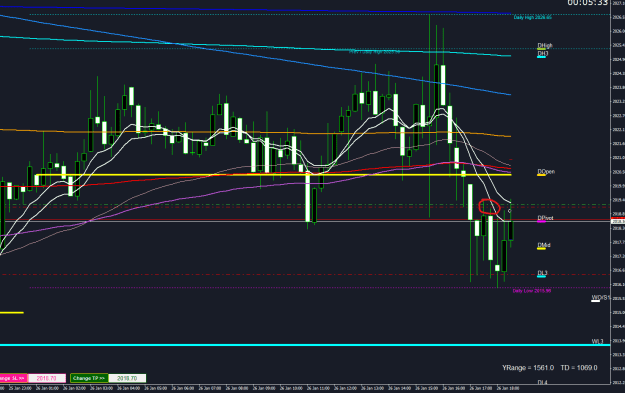Select the DMid level label
Image resolution: width=625 pixels, height=393 pixels.
pyautogui.click(x=544, y=245)
